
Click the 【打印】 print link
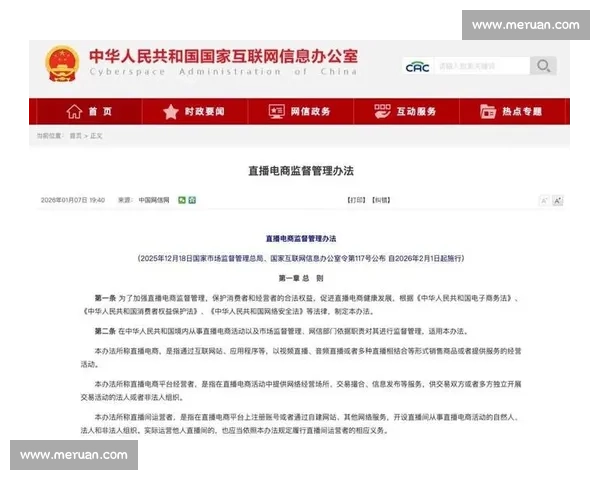(356, 200)
